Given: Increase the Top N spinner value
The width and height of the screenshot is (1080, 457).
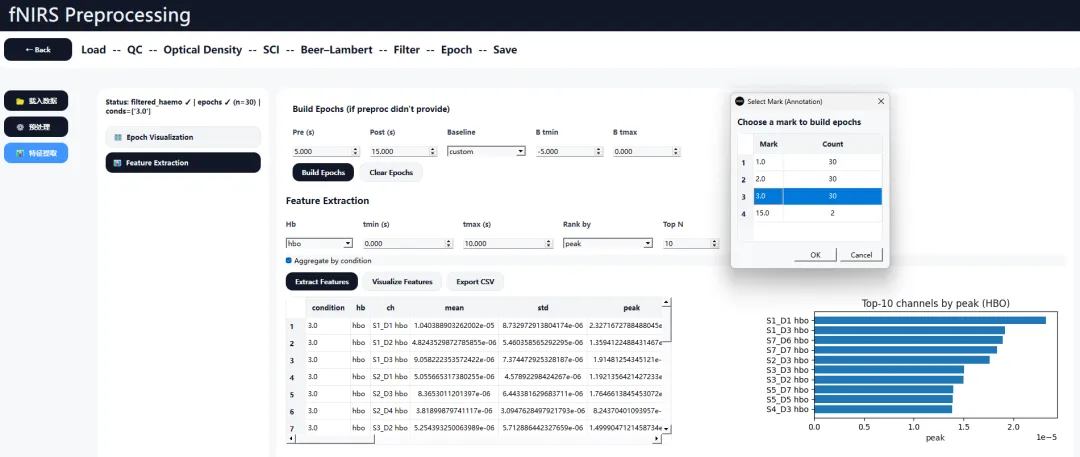Looking at the screenshot, I should 716,241.
